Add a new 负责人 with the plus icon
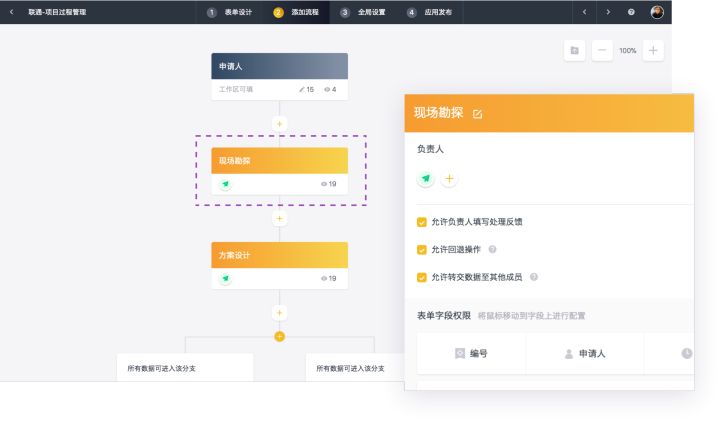This screenshot has height=422, width=720. click(449, 179)
